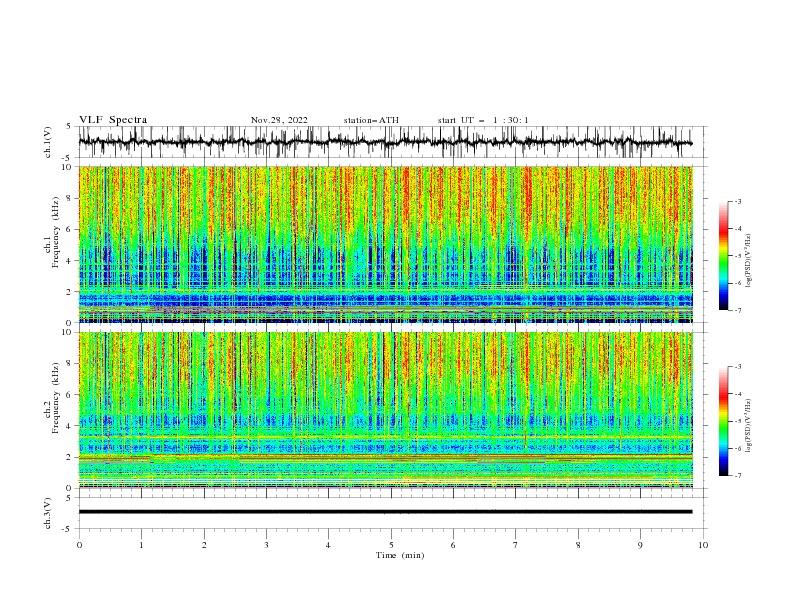This screenshot has height=612, width=792.
Task: Click time axis tick label "3"
Action: (266, 545)
